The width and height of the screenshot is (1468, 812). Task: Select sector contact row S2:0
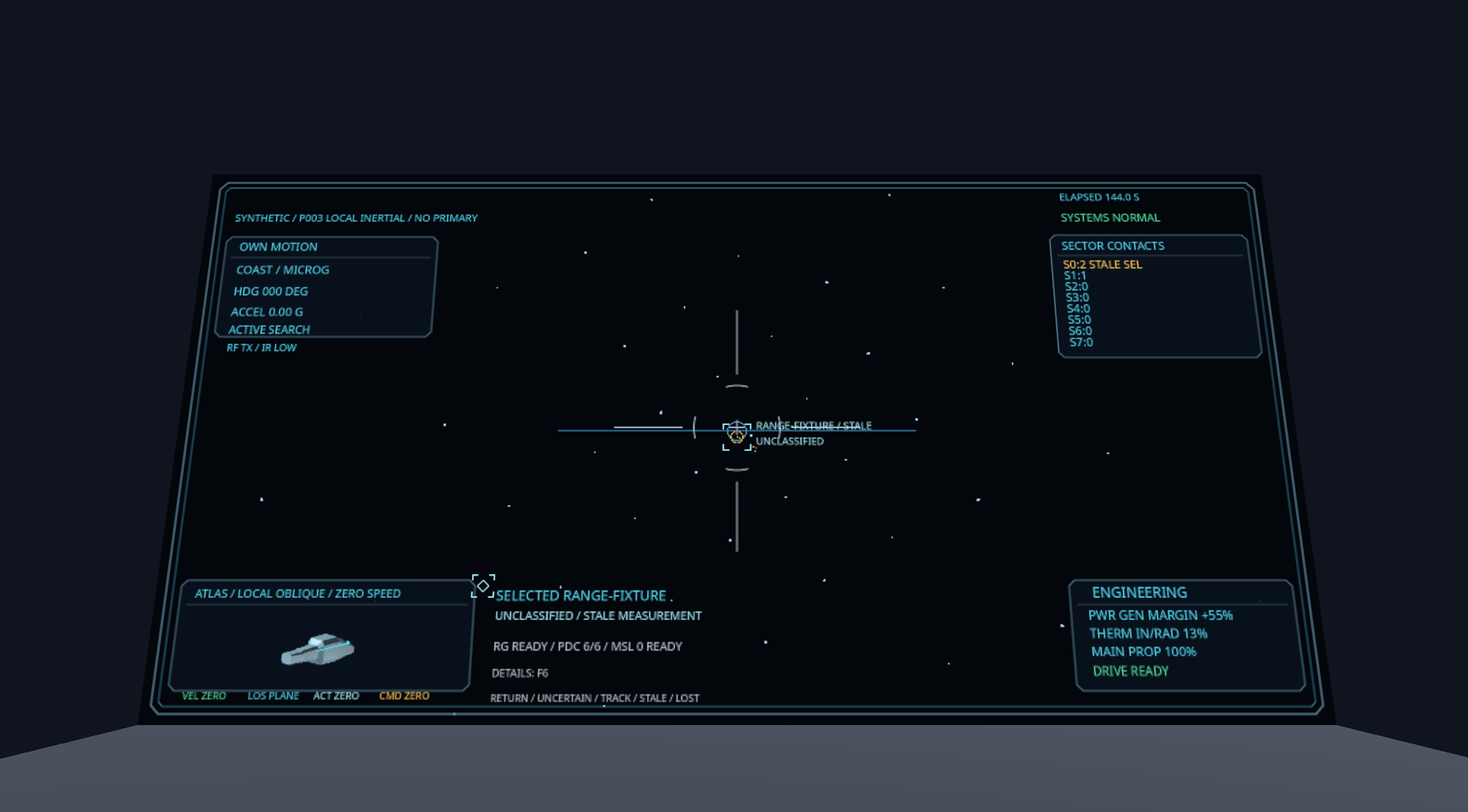pyautogui.click(x=1076, y=287)
